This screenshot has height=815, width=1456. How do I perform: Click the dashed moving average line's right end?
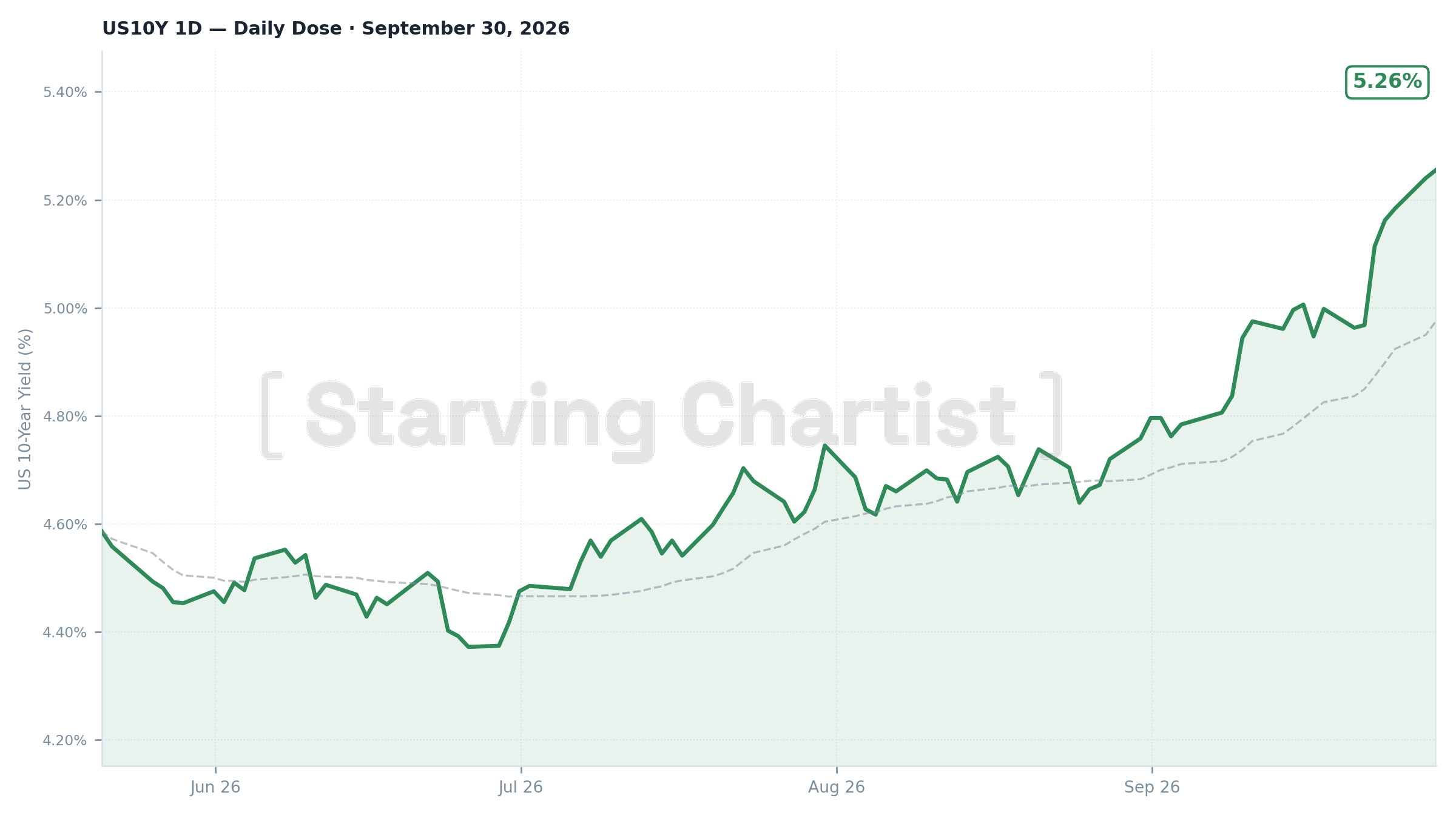1435,323
